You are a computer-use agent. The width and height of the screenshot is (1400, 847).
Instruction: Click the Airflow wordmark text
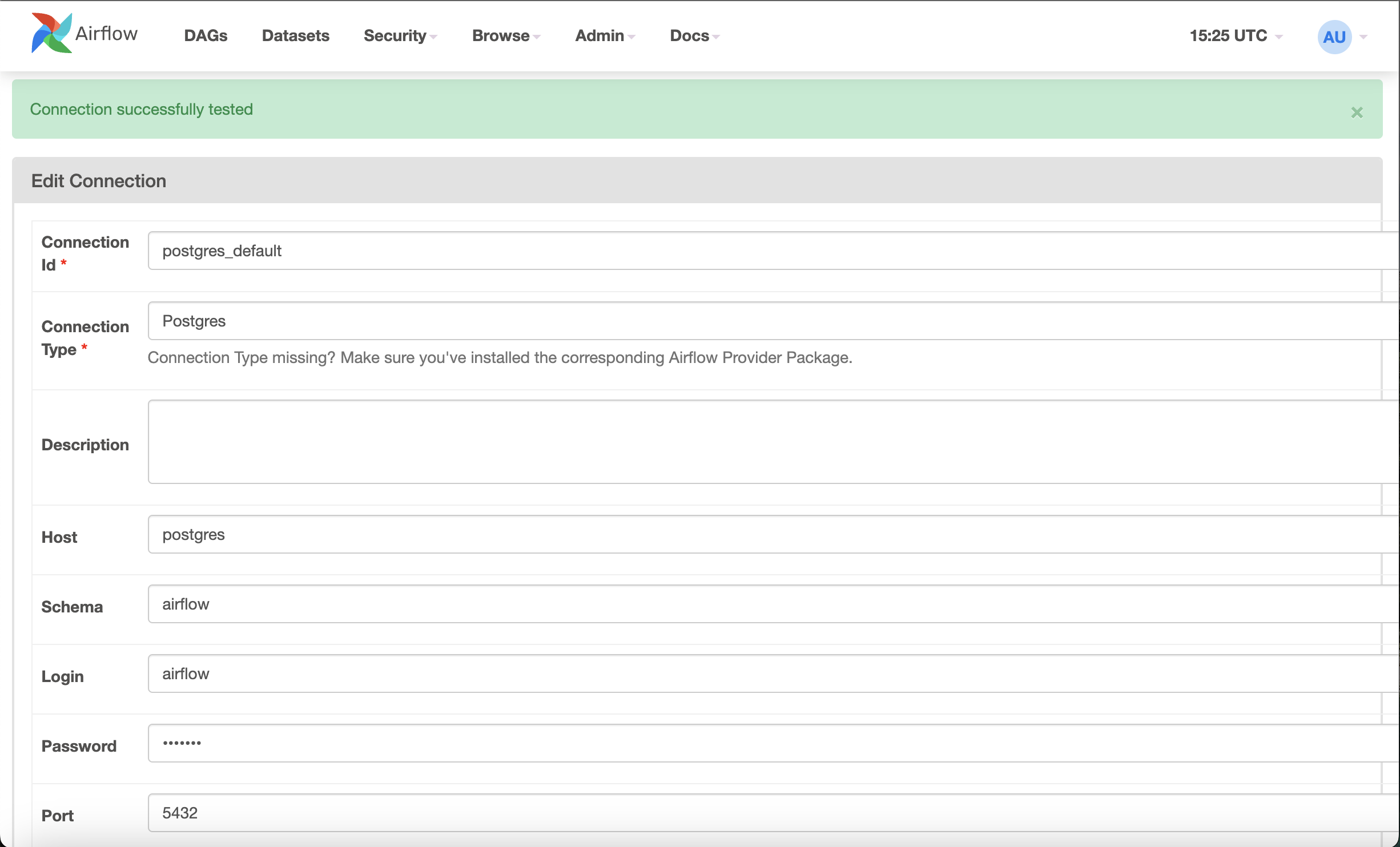[x=106, y=34]
